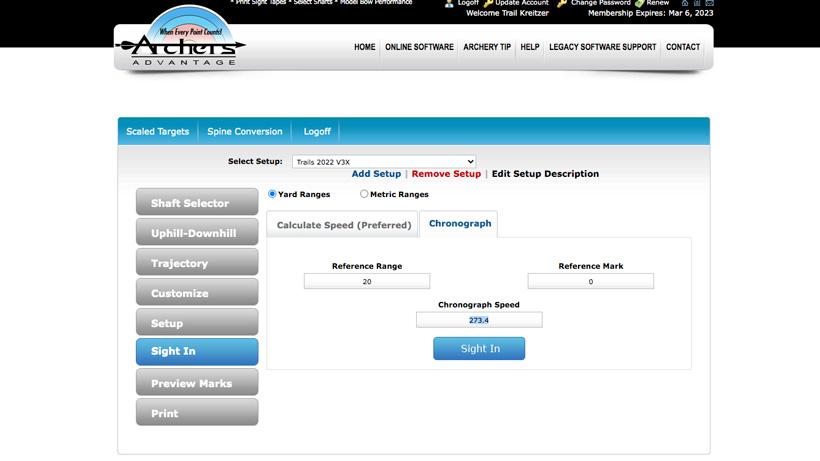The width and height of the screenshot is (820, 461).
Task: Click the Reference Range input field
Action: click(x=366, y=282)
